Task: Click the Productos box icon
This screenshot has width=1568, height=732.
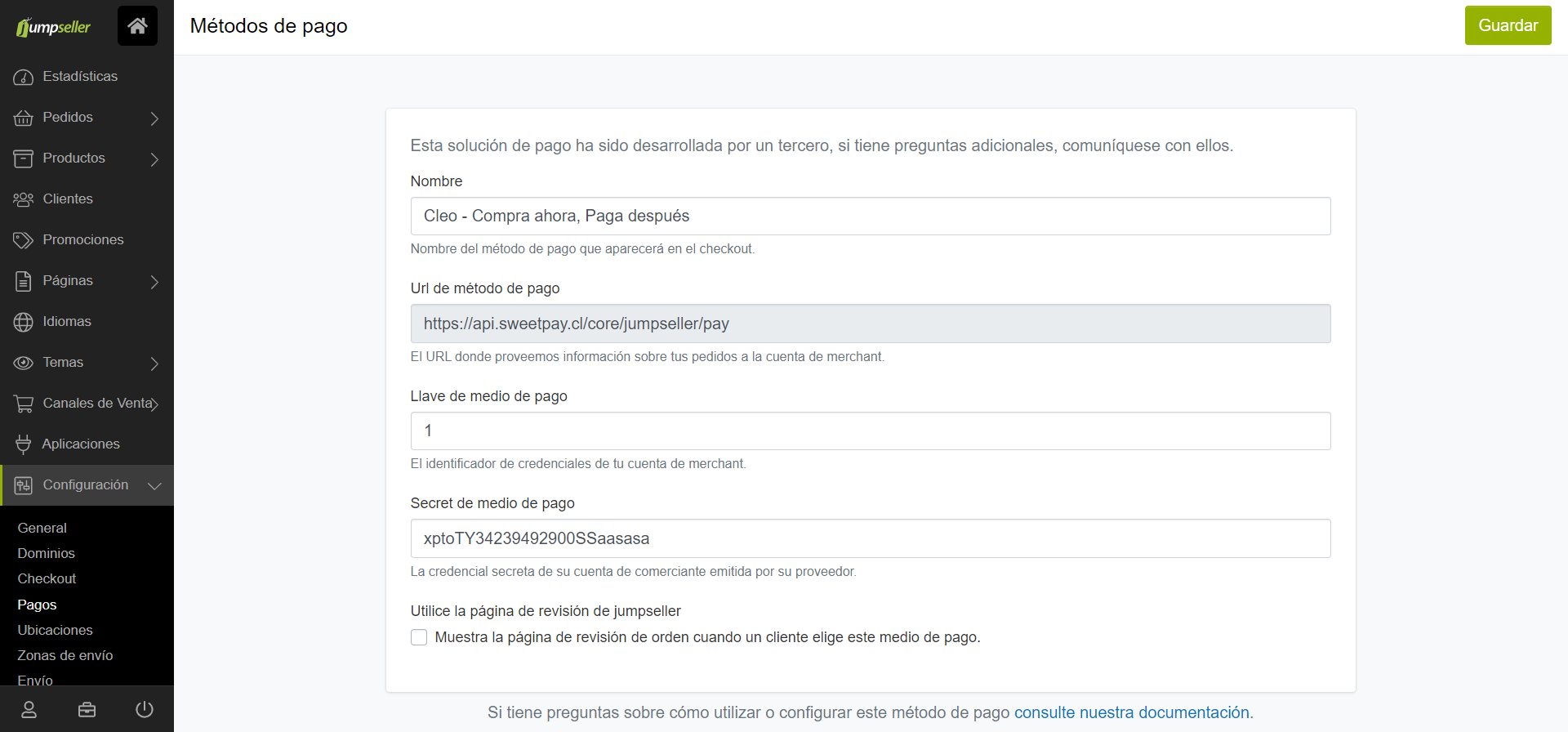Action: click(23, 158)
